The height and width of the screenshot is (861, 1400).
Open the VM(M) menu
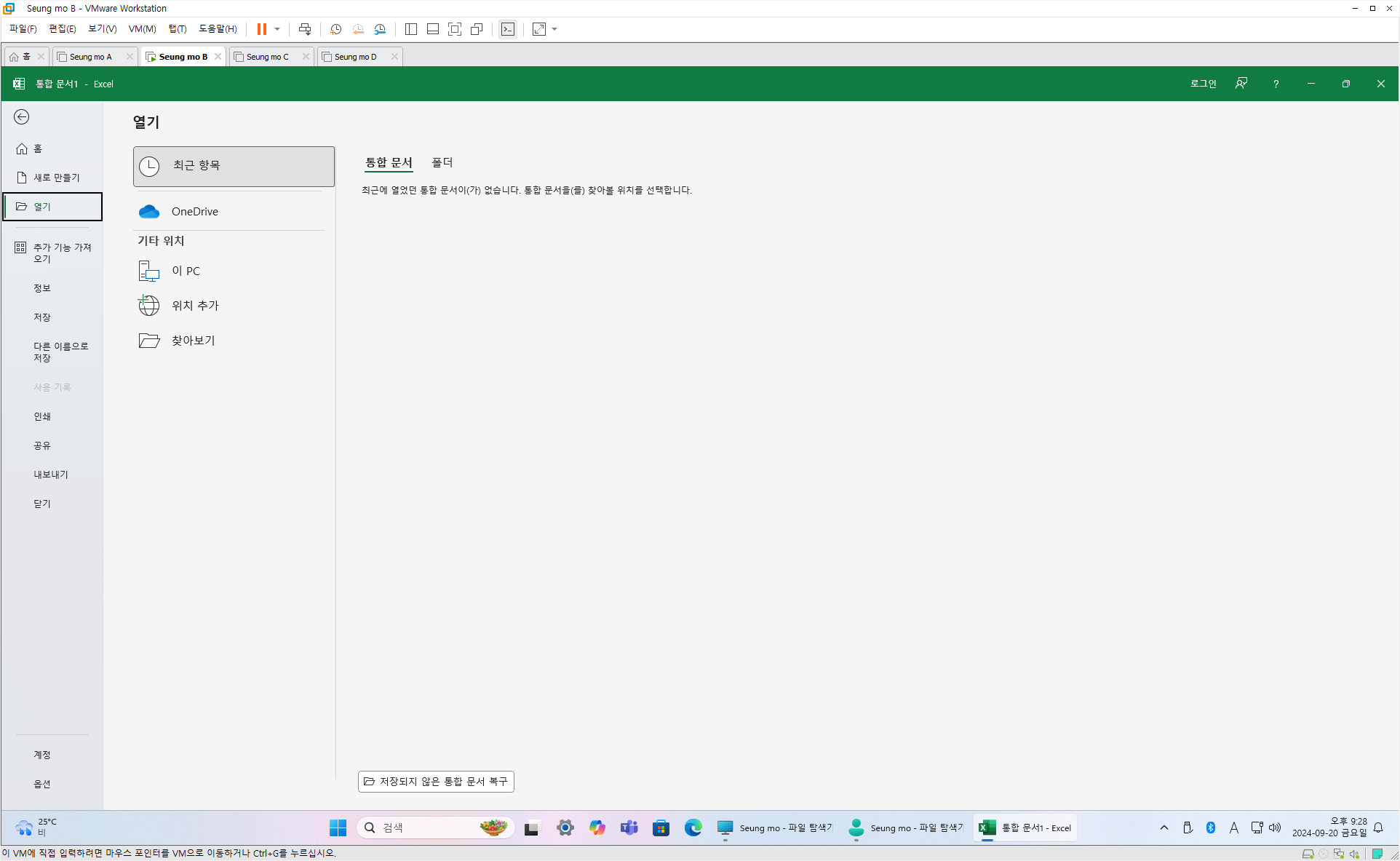coord(142,29)
